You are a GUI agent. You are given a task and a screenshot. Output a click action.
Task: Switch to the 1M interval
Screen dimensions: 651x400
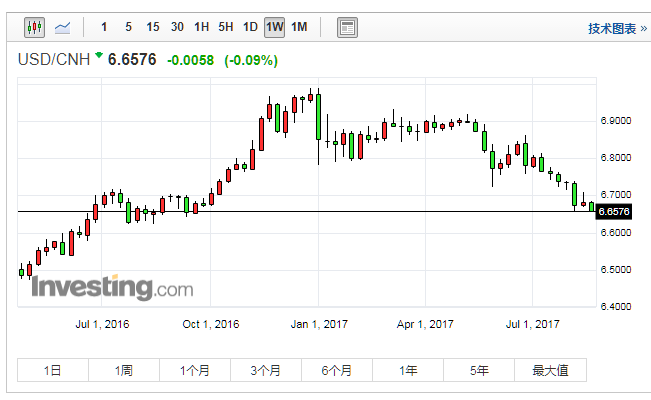pos(299,27)
